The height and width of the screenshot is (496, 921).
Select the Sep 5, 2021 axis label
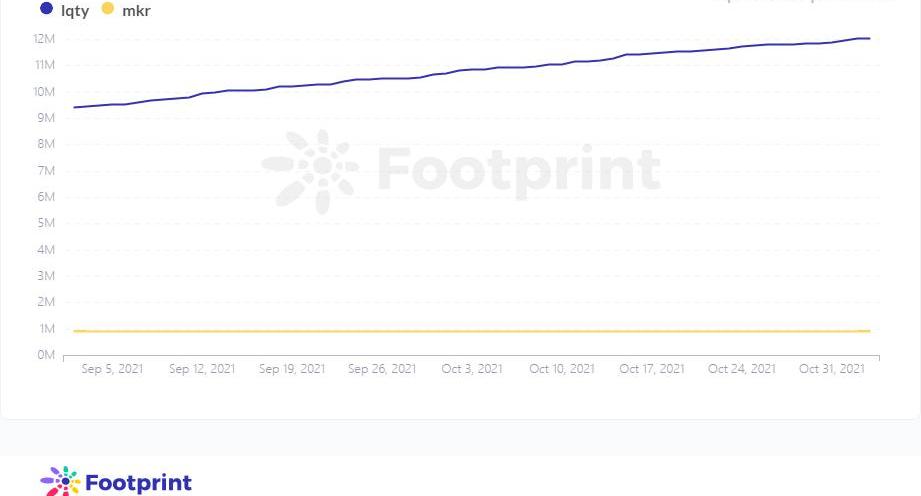point(112,369)
